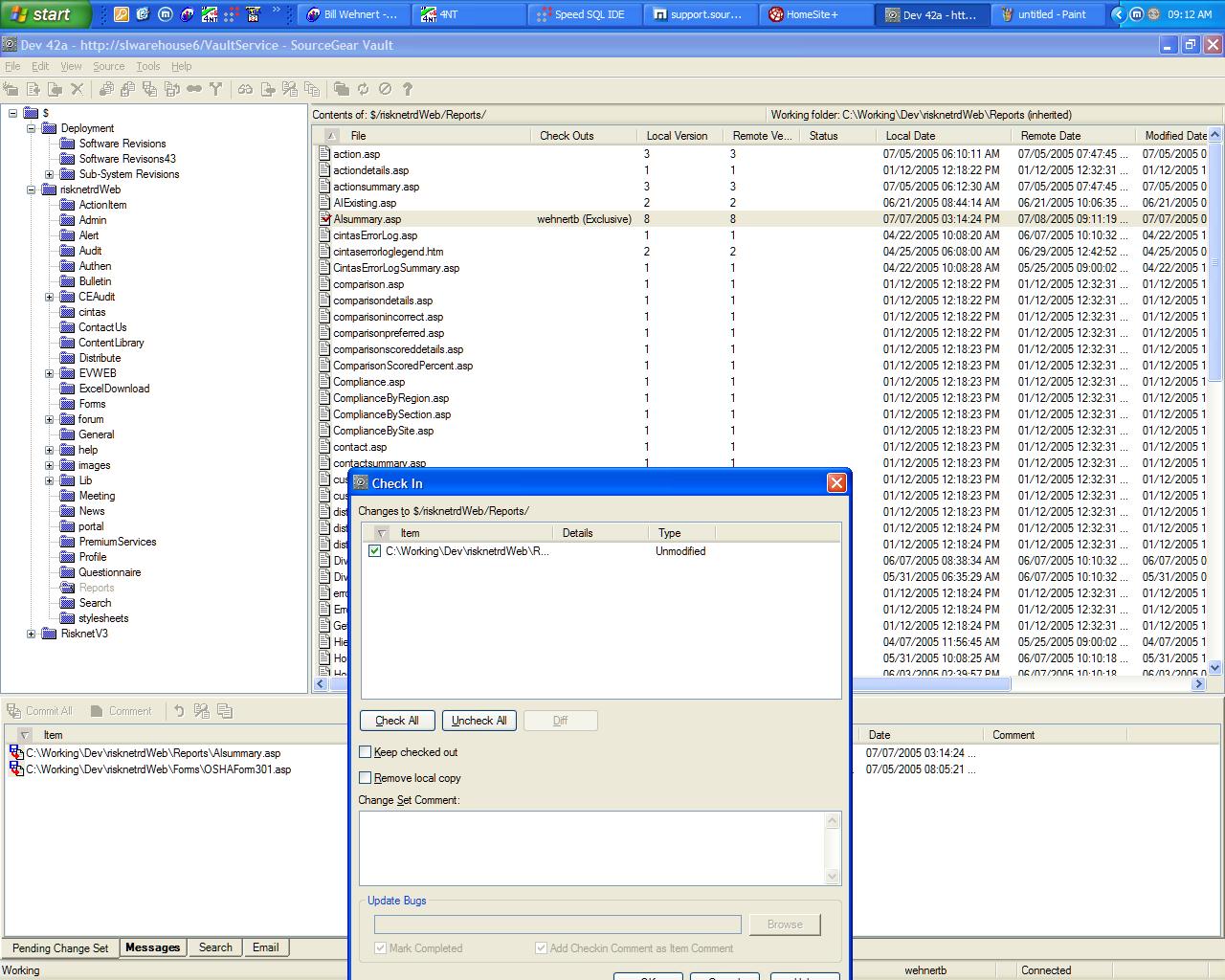Click the question mark Help toolbar icon

[x=407, y=89]
